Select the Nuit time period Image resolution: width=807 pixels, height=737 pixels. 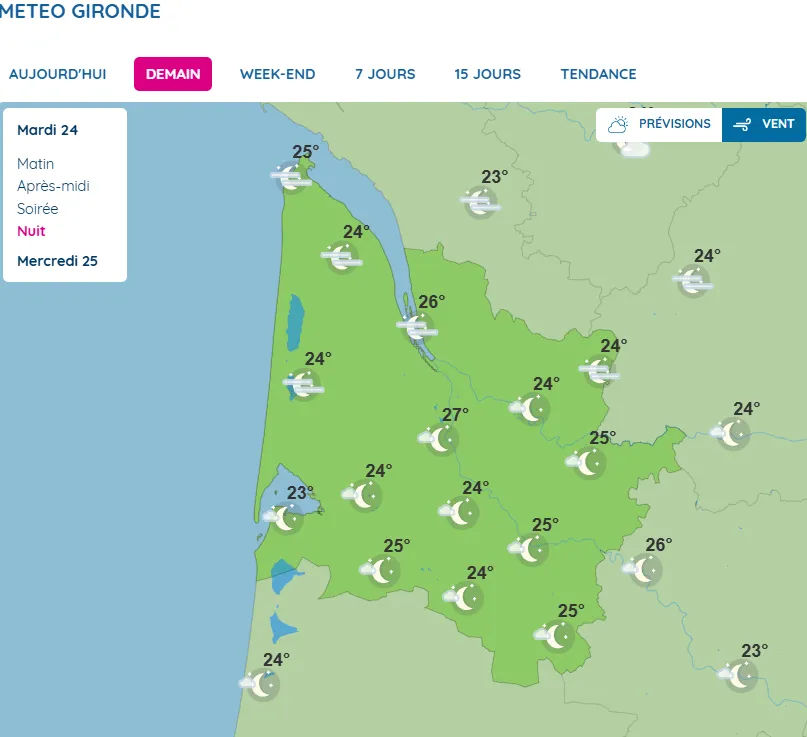click(31, 231)
